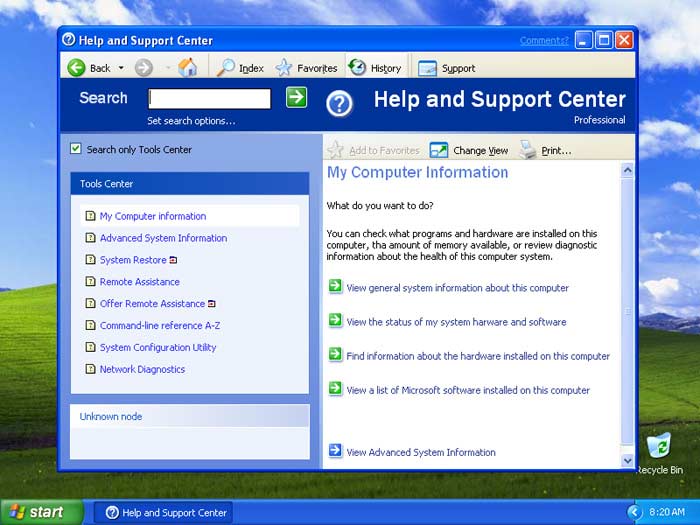Viewport: 700px width, 525px height.
Task: Open the Index magnifier icon
Action: [x=225, y=68]
